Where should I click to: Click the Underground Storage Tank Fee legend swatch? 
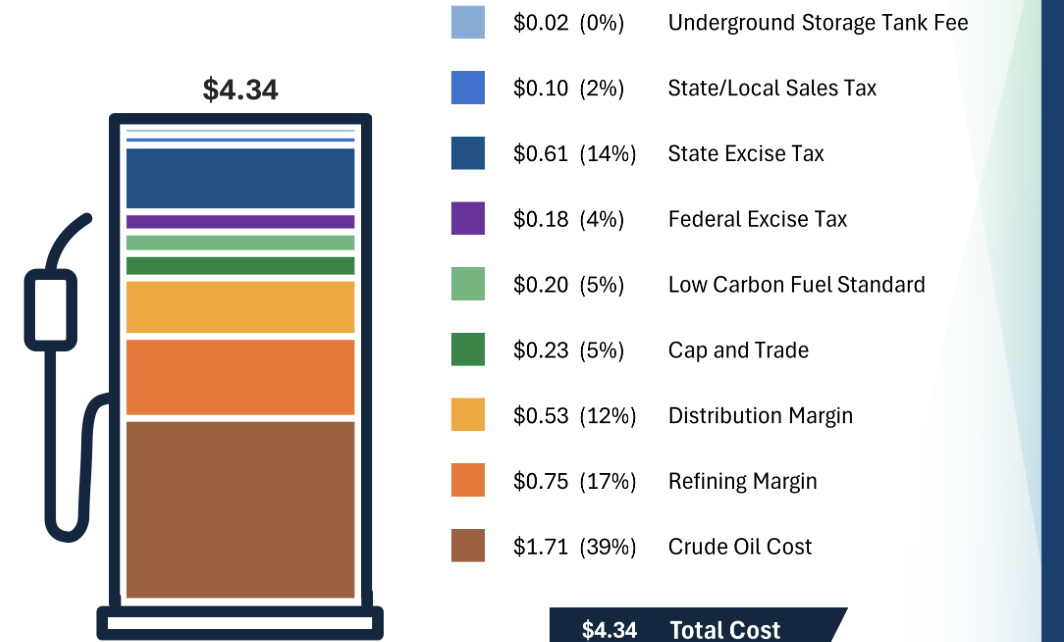tap(468, 22)
